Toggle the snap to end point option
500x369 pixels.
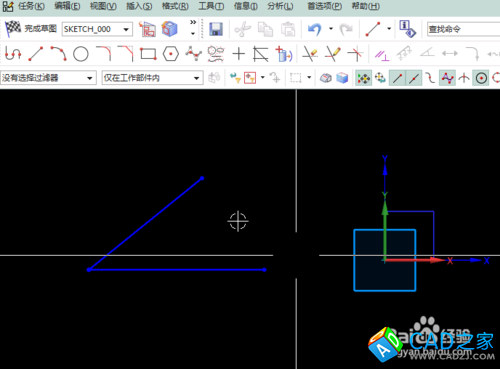(x=397, y=78)
